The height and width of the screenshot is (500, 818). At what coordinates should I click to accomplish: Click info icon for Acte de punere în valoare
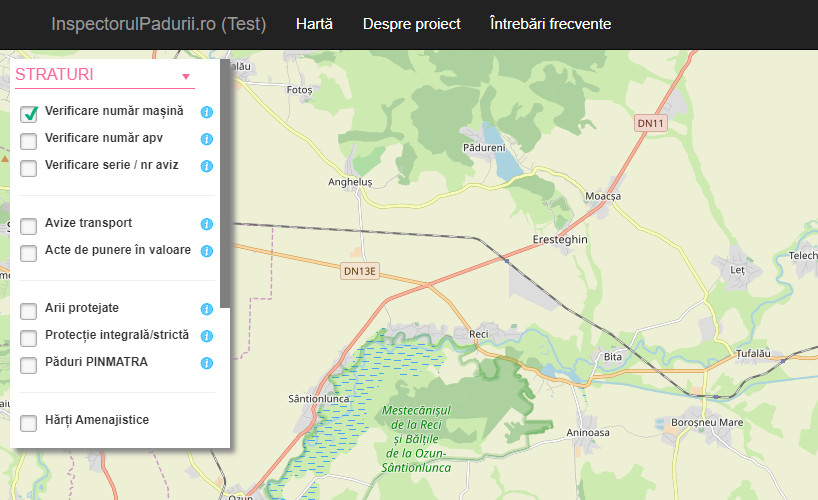pos(206,252)
